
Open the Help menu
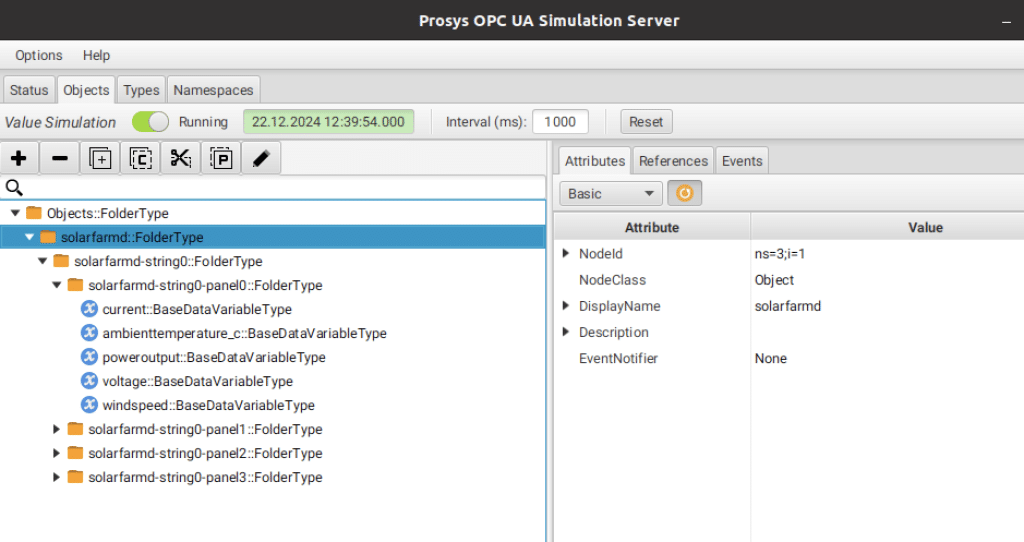(96, 56)
